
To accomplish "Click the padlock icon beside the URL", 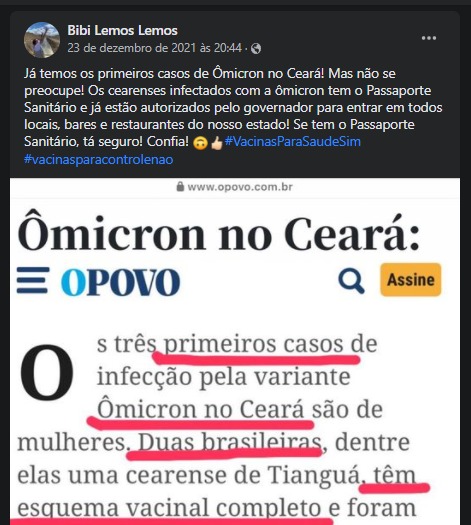I will (180, 186).
